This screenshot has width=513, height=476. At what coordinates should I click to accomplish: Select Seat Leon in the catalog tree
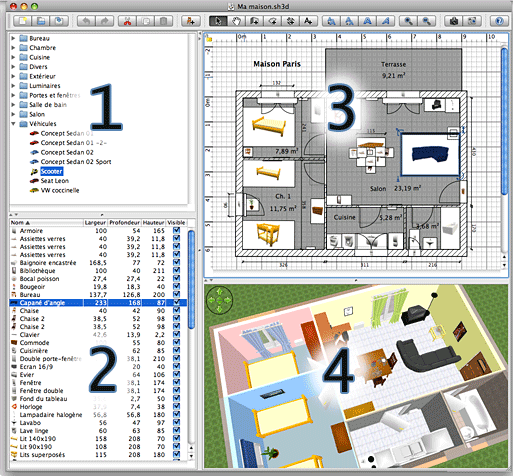click(x=55, y=181)
